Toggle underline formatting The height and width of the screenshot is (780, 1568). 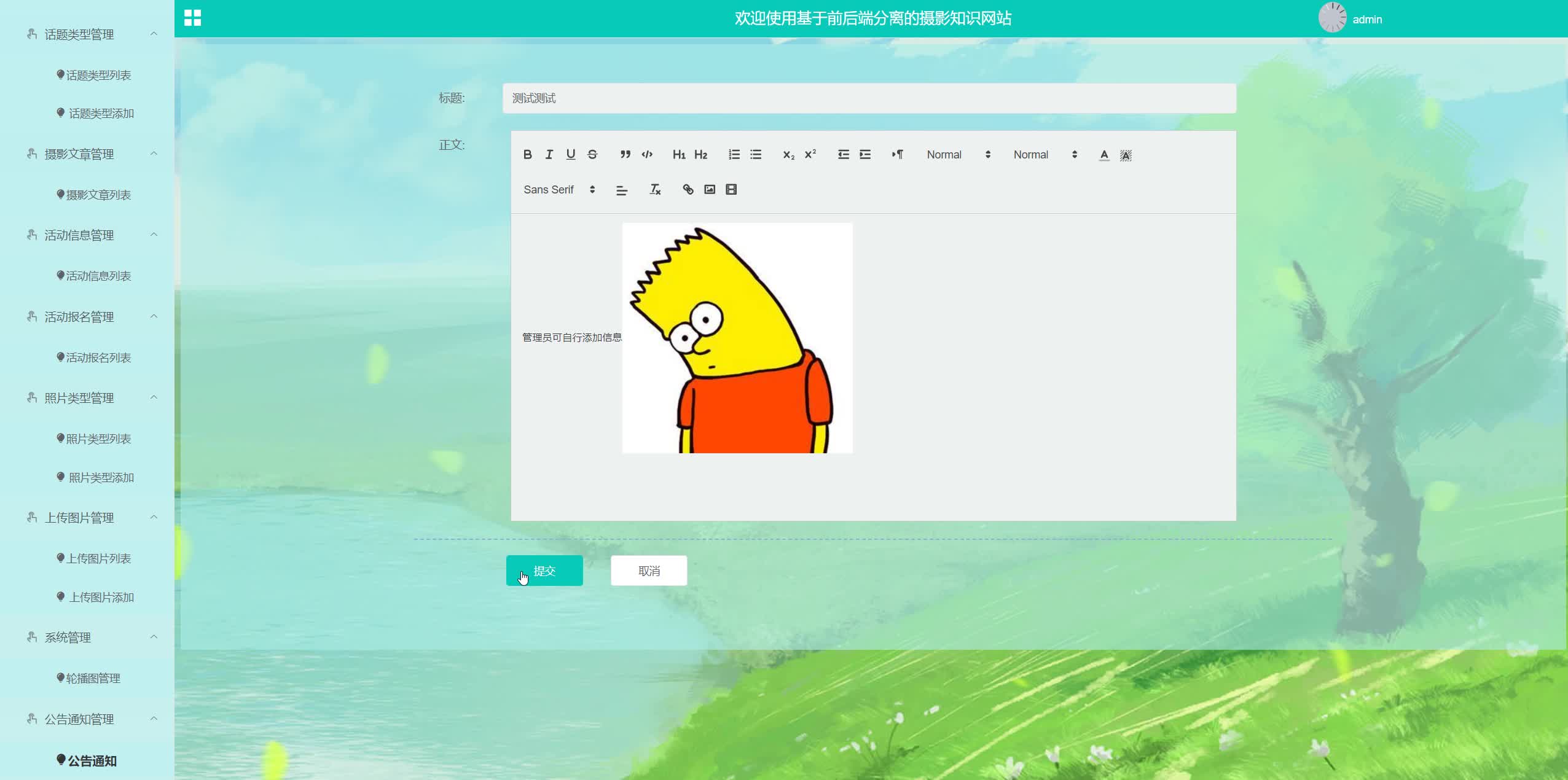click(571, 155)
